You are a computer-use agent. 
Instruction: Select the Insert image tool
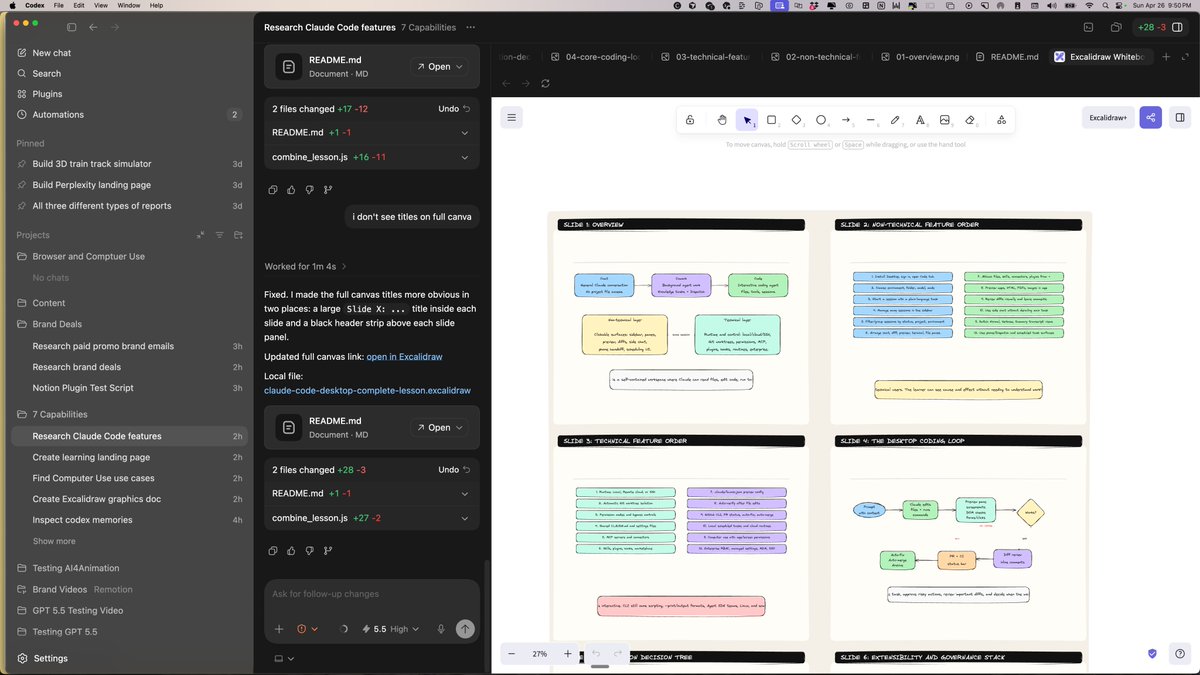coord(945,120)
